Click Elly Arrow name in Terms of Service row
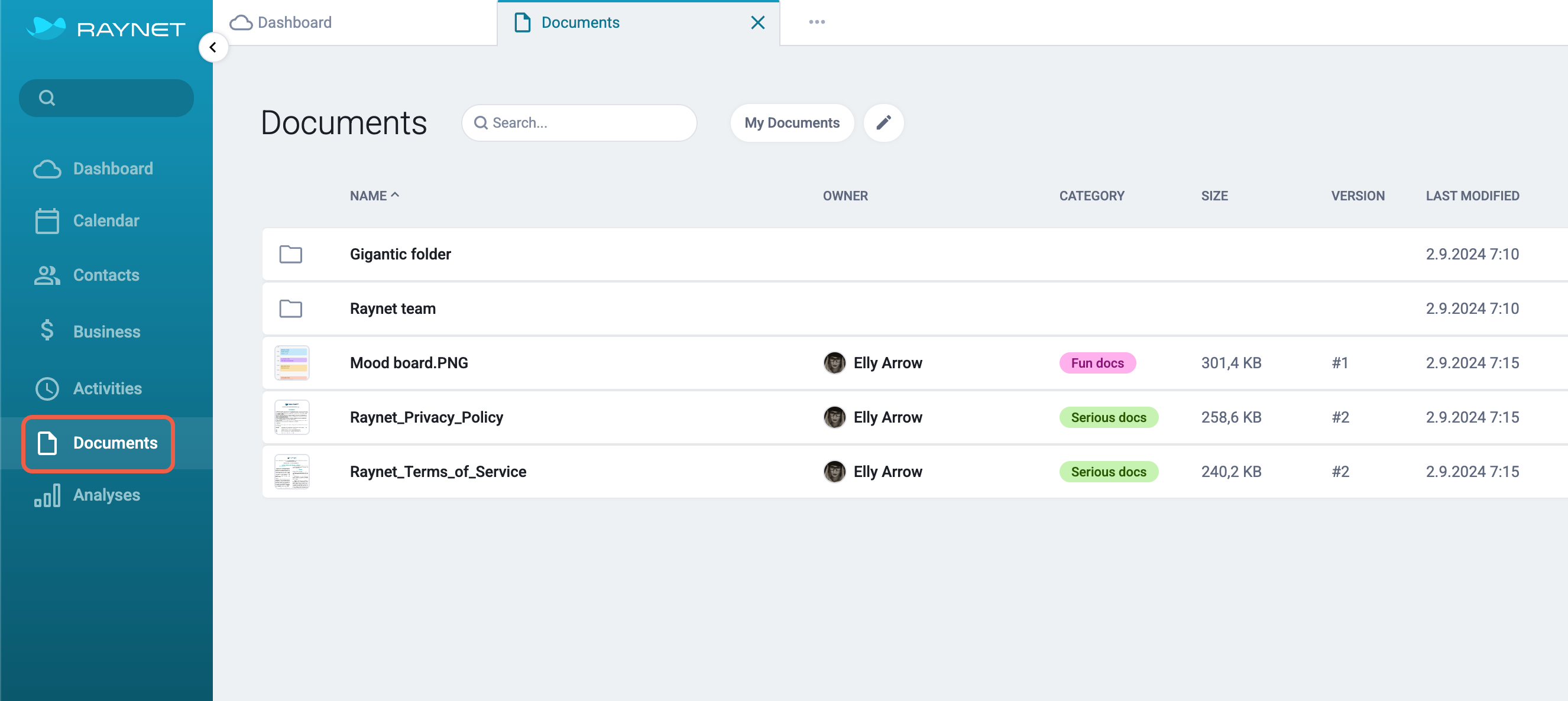The height and width of the screenshot is (701, 1568). [x=887, y=472]
